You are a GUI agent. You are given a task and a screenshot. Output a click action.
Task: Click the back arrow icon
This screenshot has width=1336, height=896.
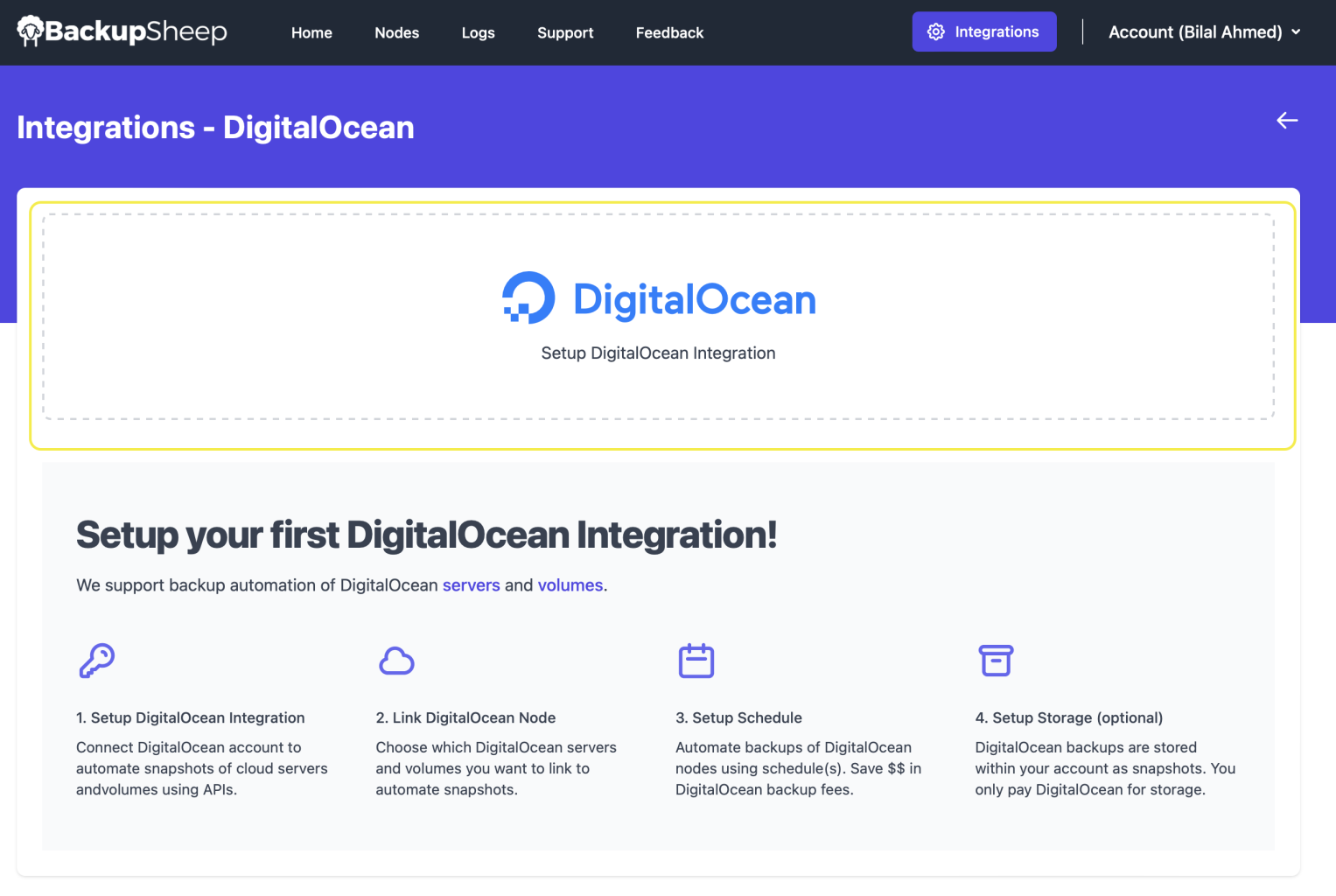[x=1287, y=120]
